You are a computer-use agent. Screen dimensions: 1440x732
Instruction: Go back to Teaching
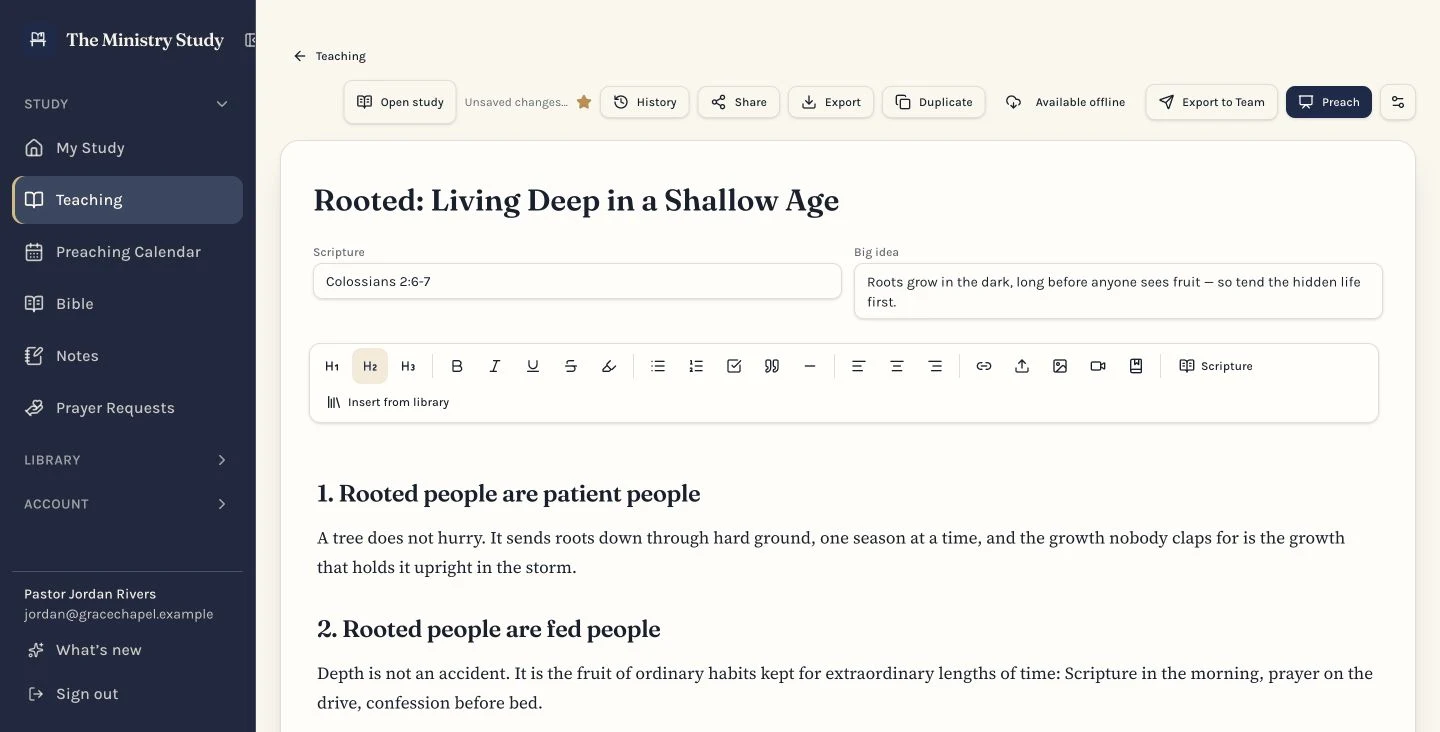330,56
